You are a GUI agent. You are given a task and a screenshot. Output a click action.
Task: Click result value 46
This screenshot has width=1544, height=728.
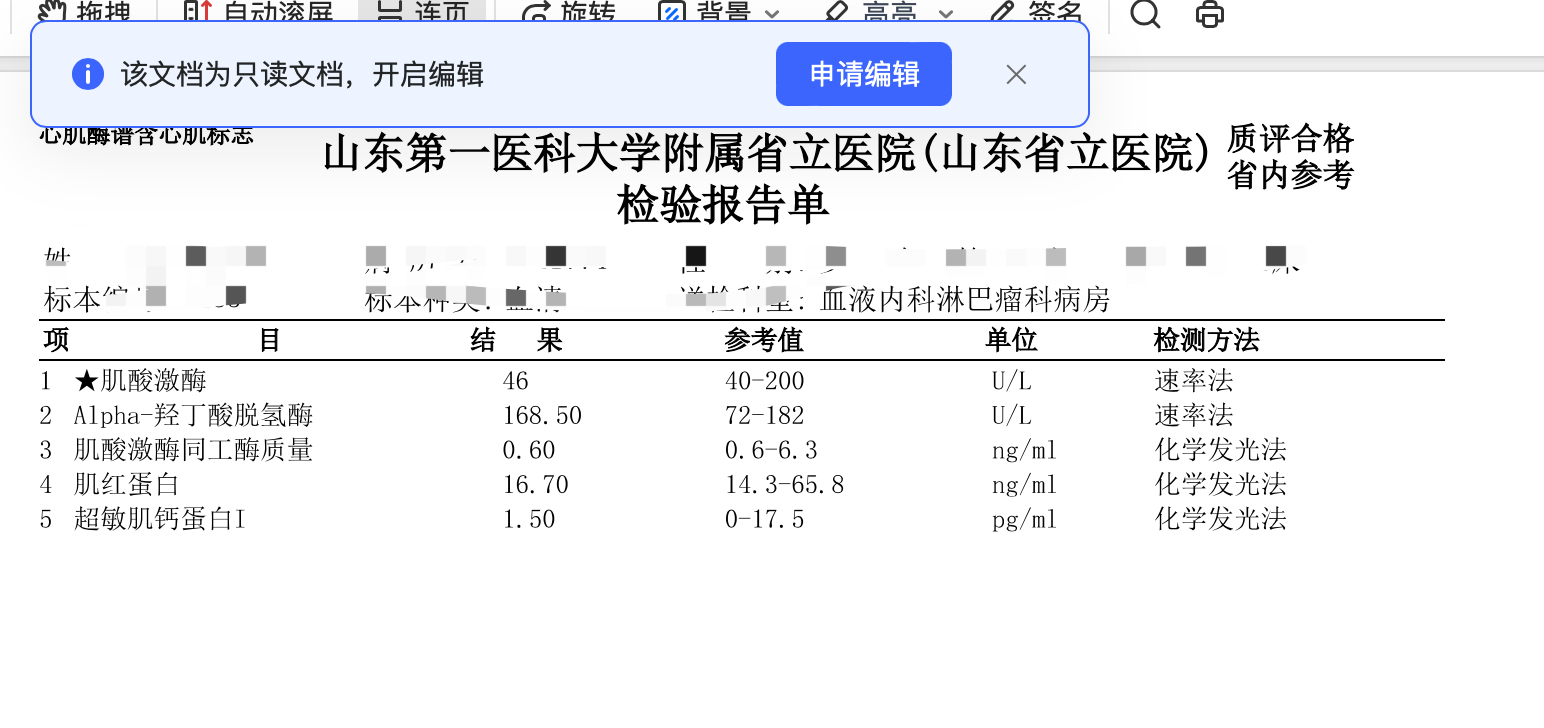tap(516, 381)
